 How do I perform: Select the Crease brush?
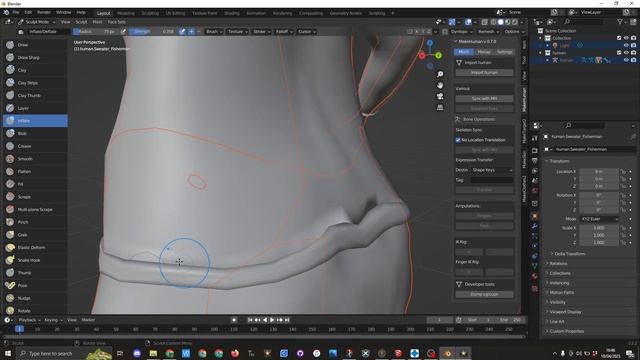point(35,146)
